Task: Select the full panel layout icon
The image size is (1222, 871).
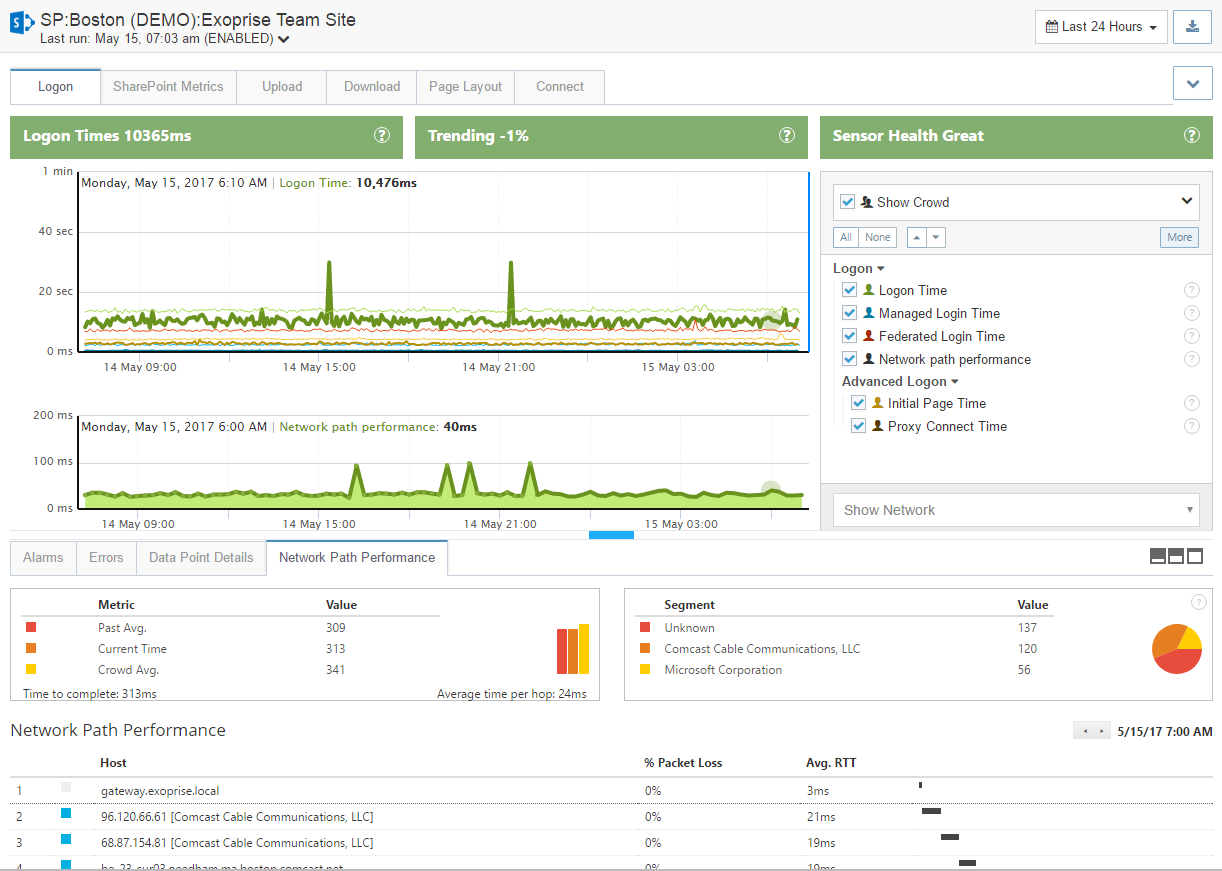Action: [x=1194, y=556]
